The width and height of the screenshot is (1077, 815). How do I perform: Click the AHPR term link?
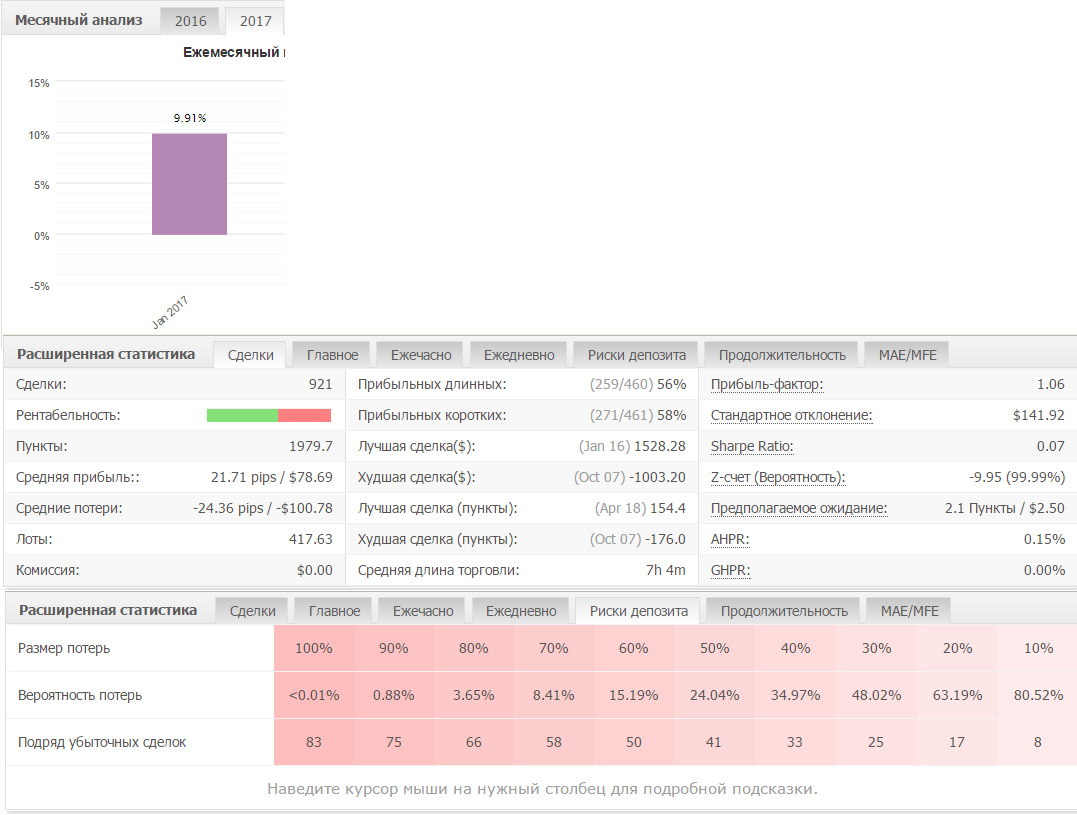click(730, 539)
